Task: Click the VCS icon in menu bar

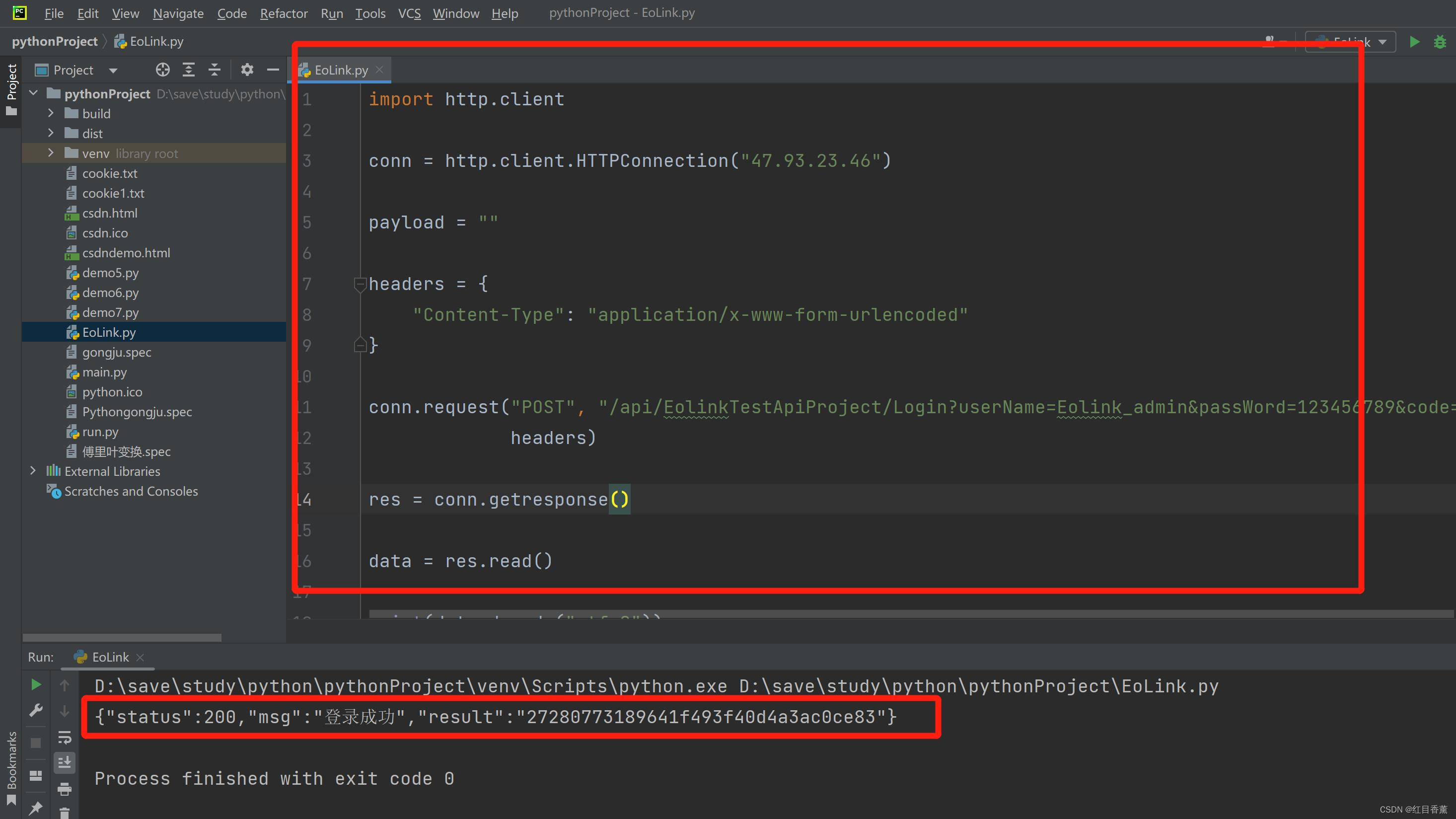Action: 408,12
